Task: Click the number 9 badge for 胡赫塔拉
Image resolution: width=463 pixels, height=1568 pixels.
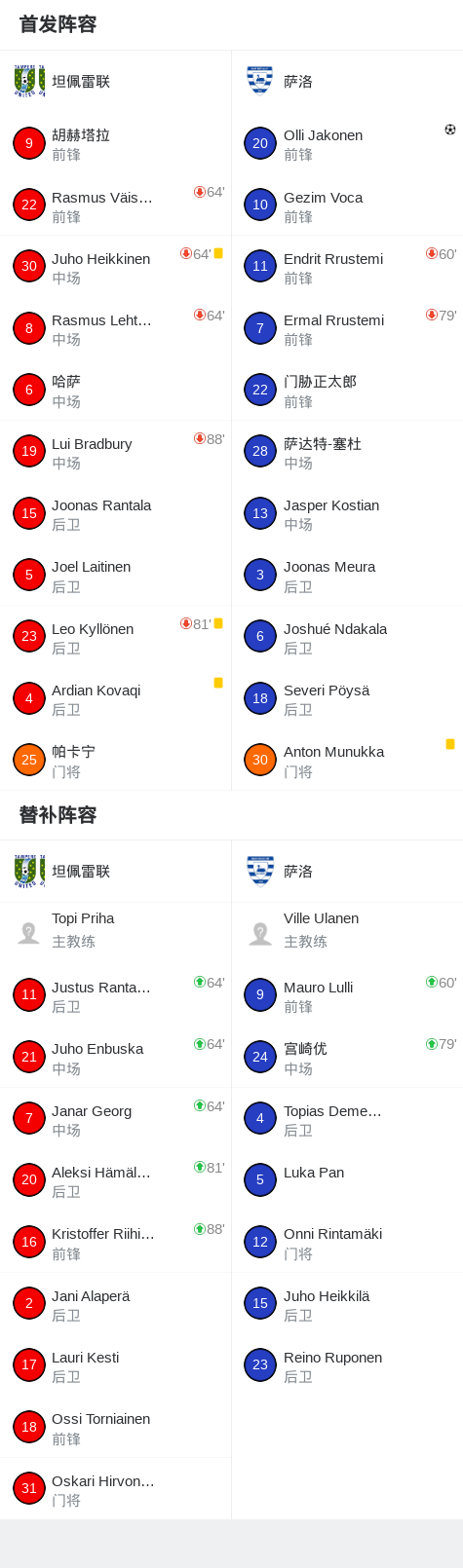Action: [29, 143]
